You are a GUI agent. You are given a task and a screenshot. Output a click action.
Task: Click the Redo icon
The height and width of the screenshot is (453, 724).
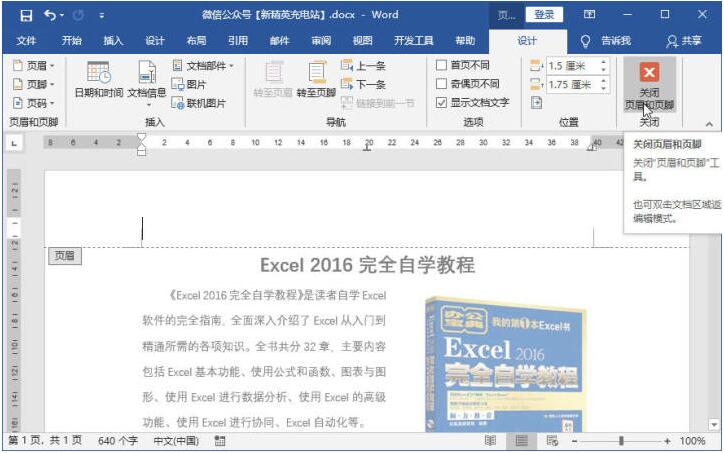[78, 15]
